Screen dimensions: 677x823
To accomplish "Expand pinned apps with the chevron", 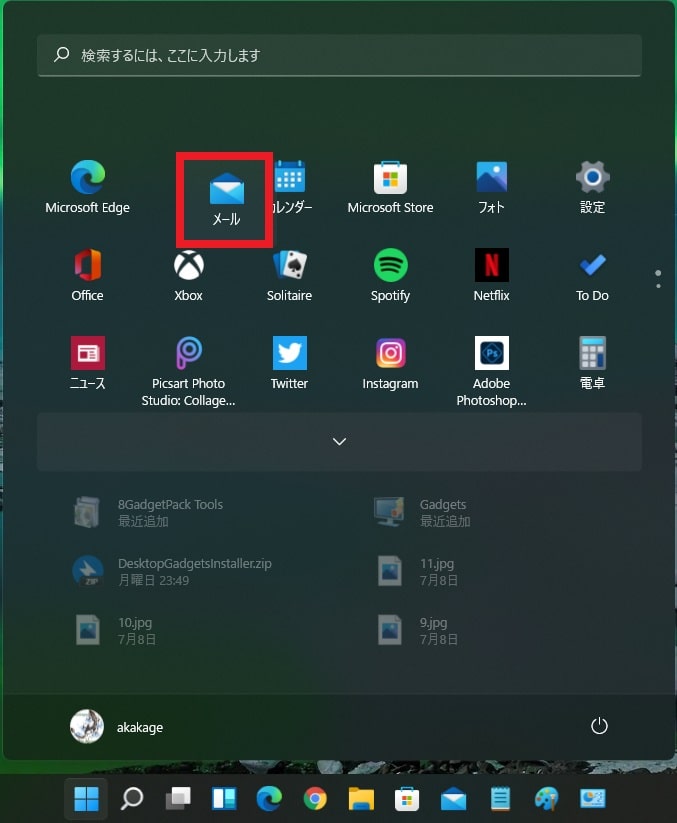I will 339,441.
